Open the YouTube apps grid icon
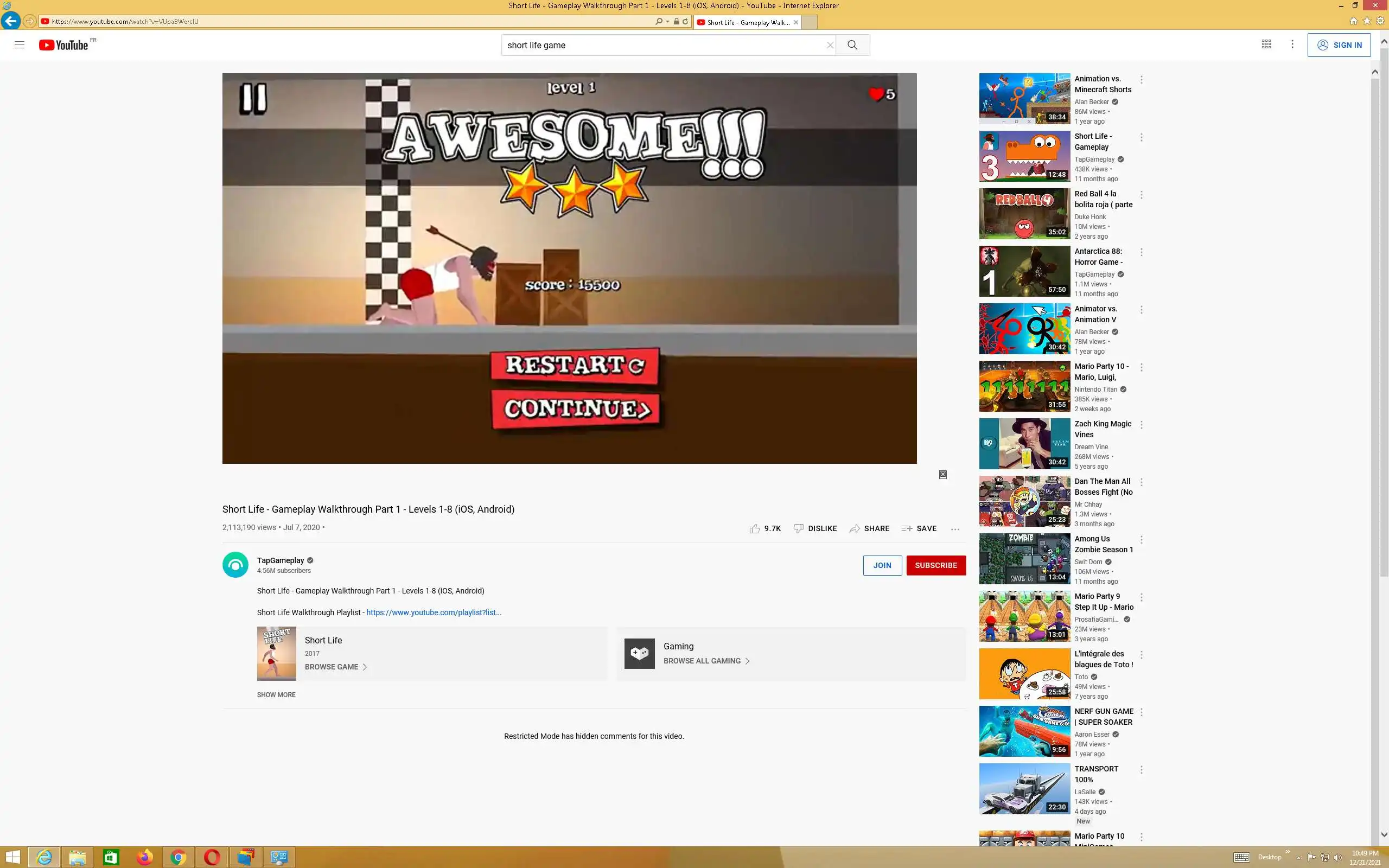 1266,44
